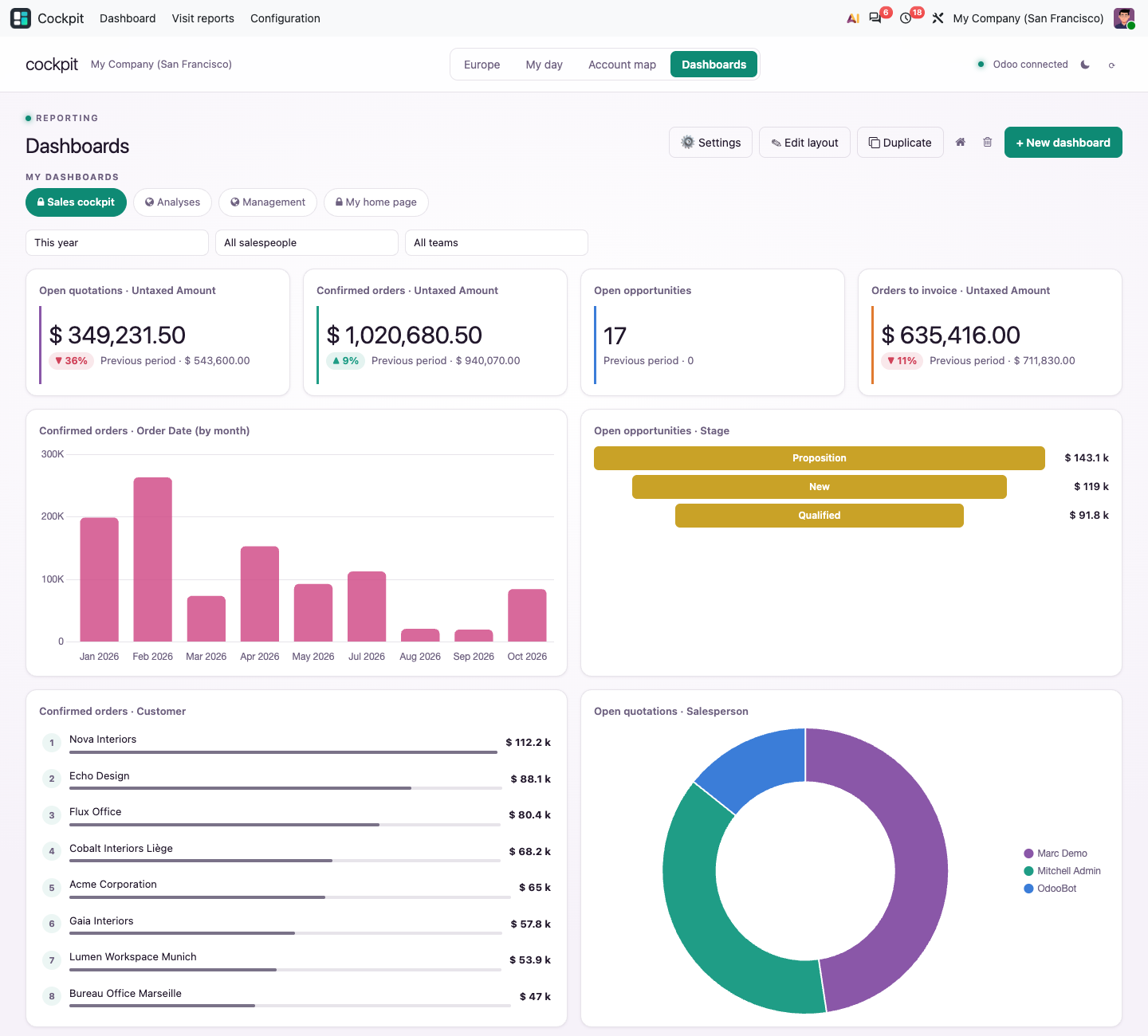The height and width of the screenshot is (1036, 1148).
Task: Open the AI assistant icon
Action: (x=853, y=18)
